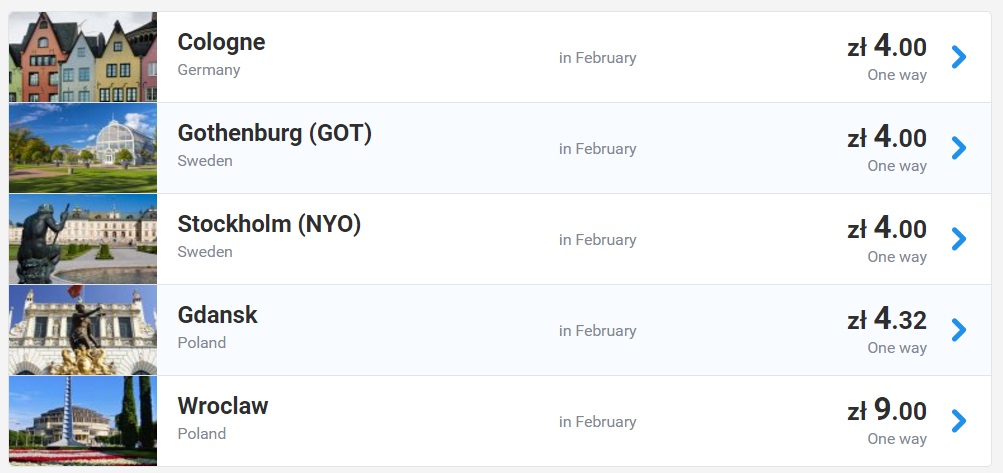Select the Stockholm (NYO) destination title
Image resolution: width=1003 pixels, height=473 pixels.
tap(269, 224)
